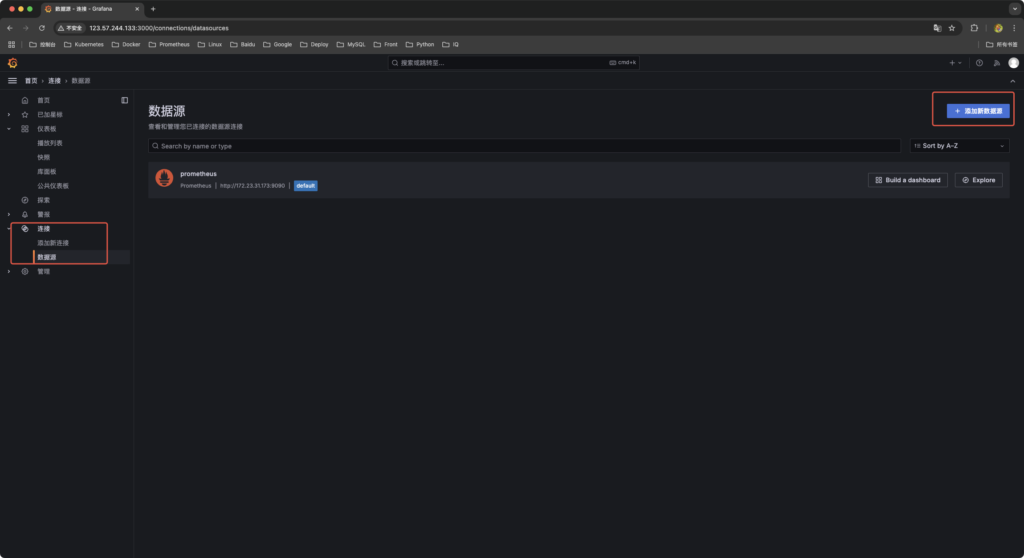Toggle the hamburger navigation menu

13,80
